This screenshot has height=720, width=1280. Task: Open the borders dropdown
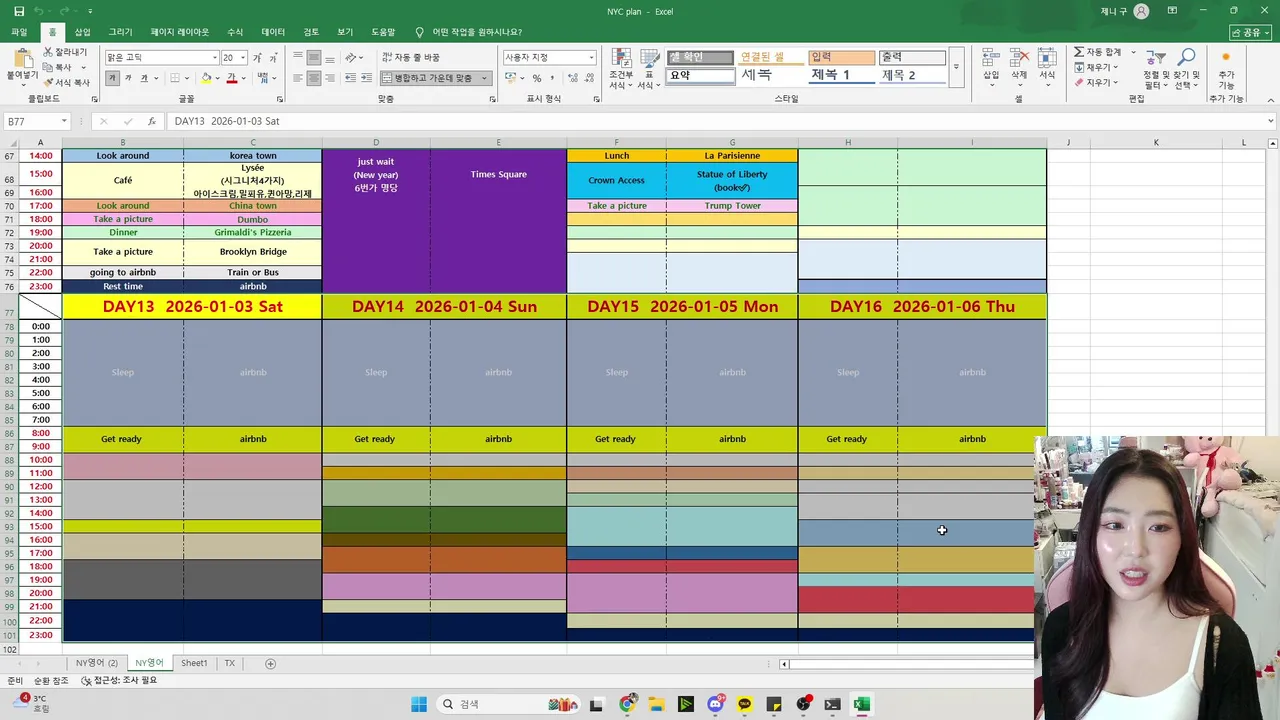pyautogui.click(x=187, y=78)
